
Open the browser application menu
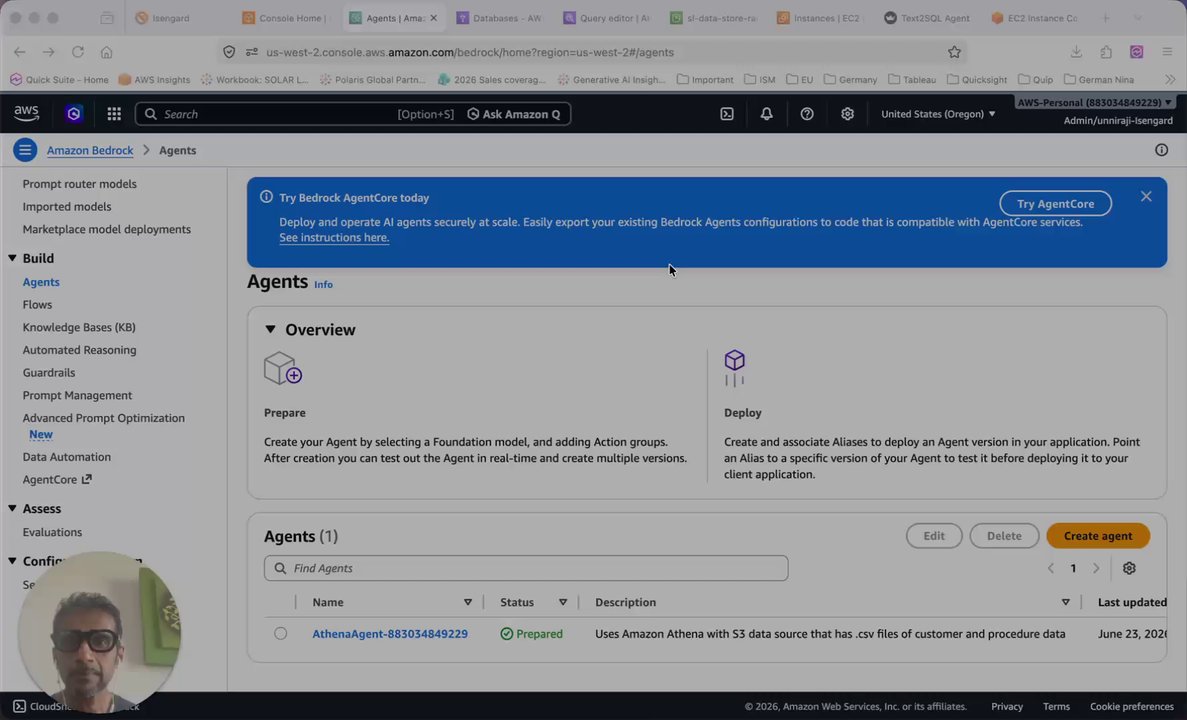(x=1167, y=52)
